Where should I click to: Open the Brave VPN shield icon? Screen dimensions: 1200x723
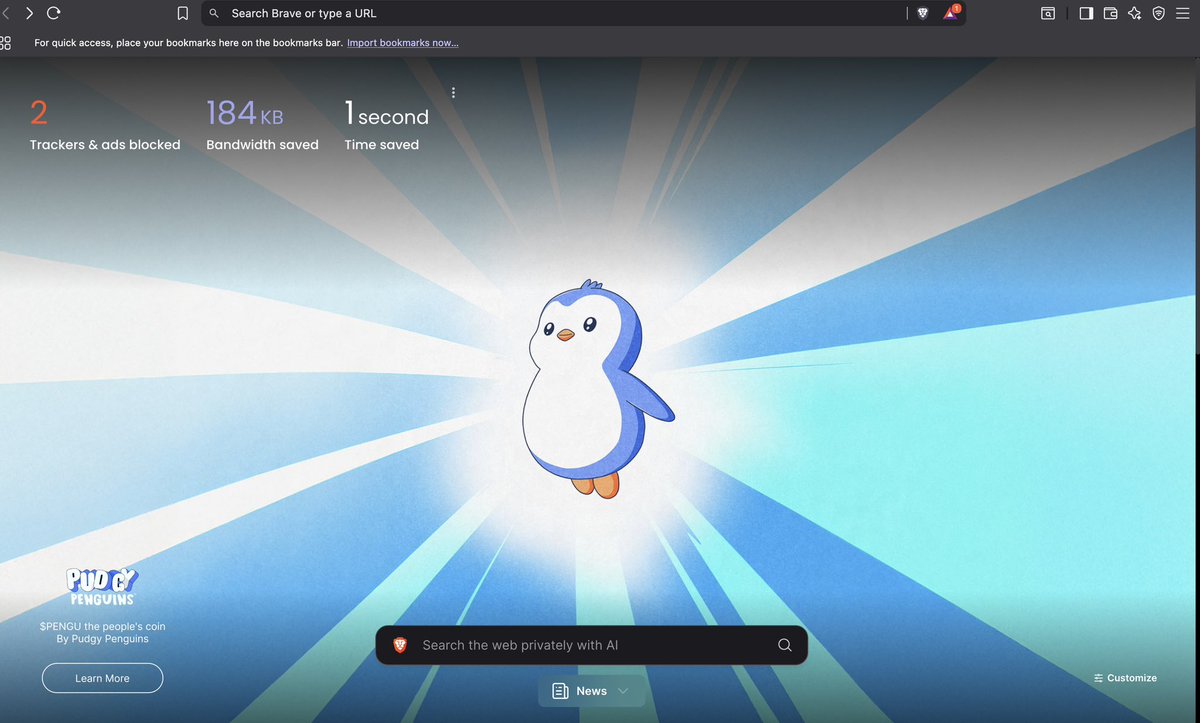click(x=1159, y=13)
